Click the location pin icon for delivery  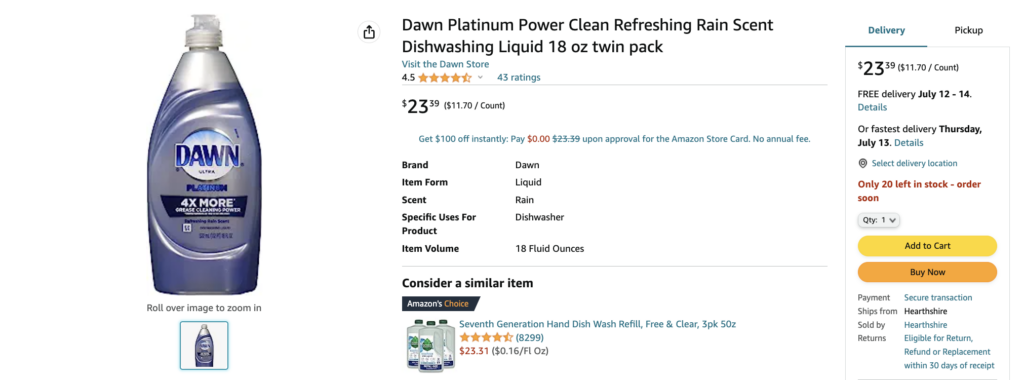click(x=863, y=163)
